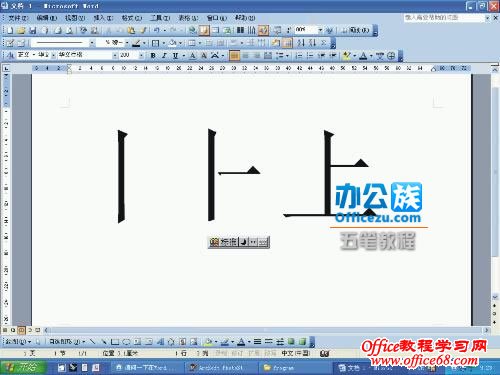Click the Paste clipboard icon
This screenshot has height=375, width=500.
pyautogui.click(x=131, y=31)
